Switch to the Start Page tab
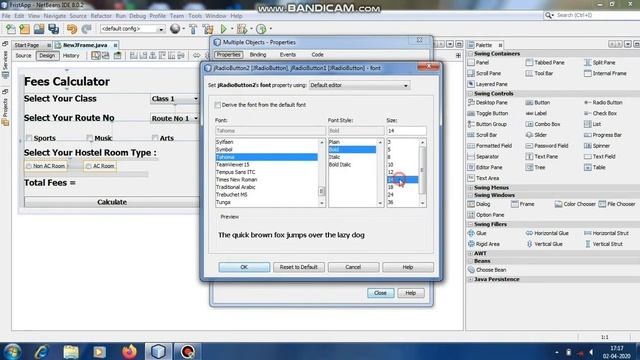 [27, 45]
